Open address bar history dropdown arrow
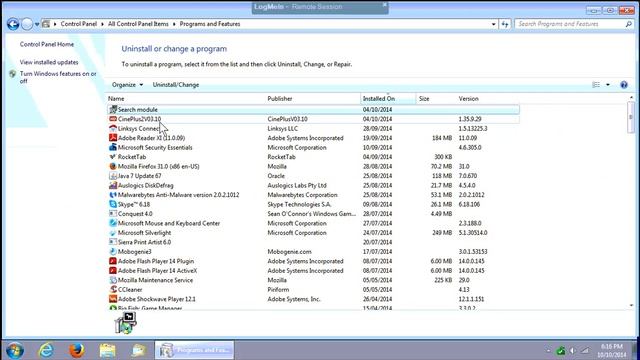Screen dimensions: 640x360 click(493, 24)
